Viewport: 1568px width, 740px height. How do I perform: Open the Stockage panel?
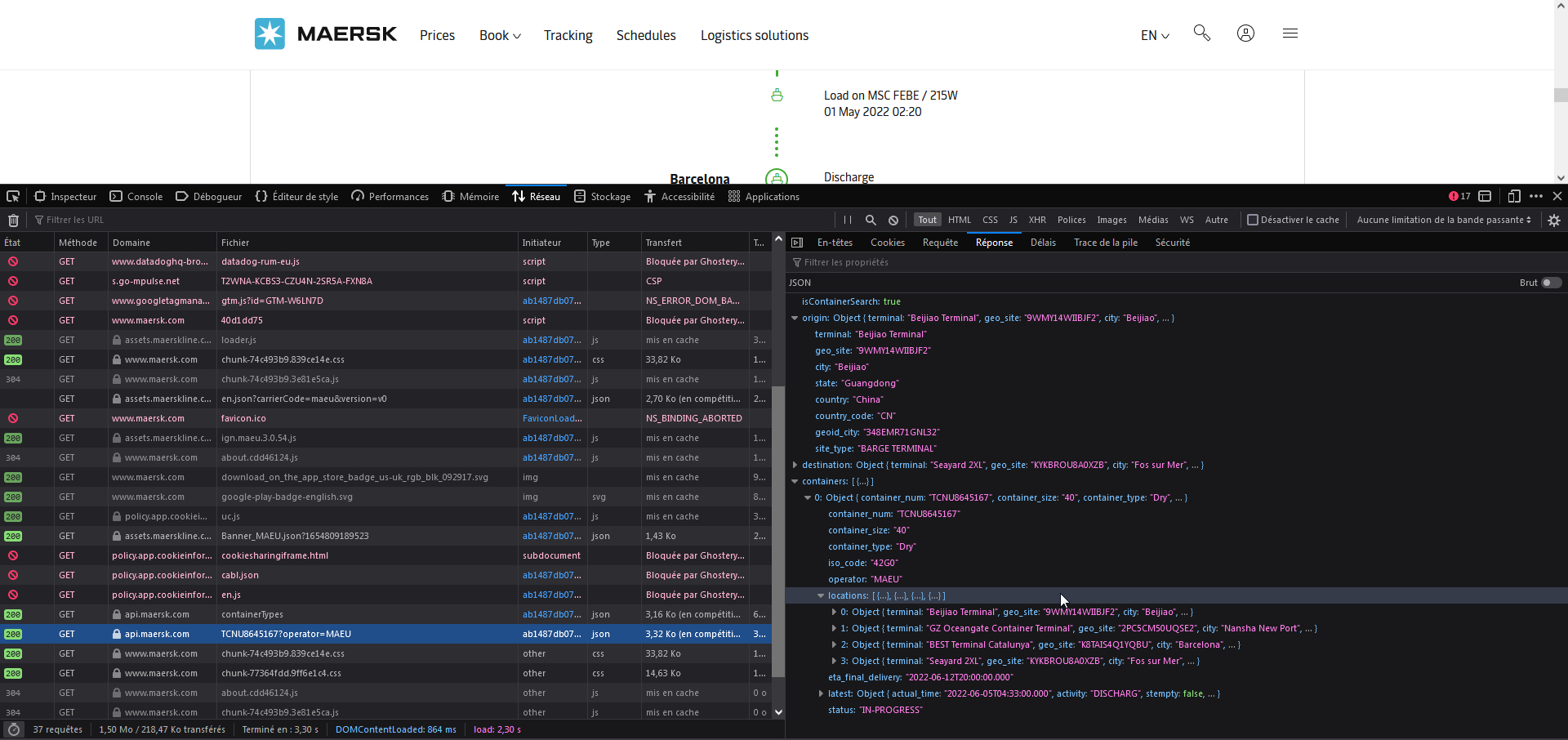click(x=602, y=196)
